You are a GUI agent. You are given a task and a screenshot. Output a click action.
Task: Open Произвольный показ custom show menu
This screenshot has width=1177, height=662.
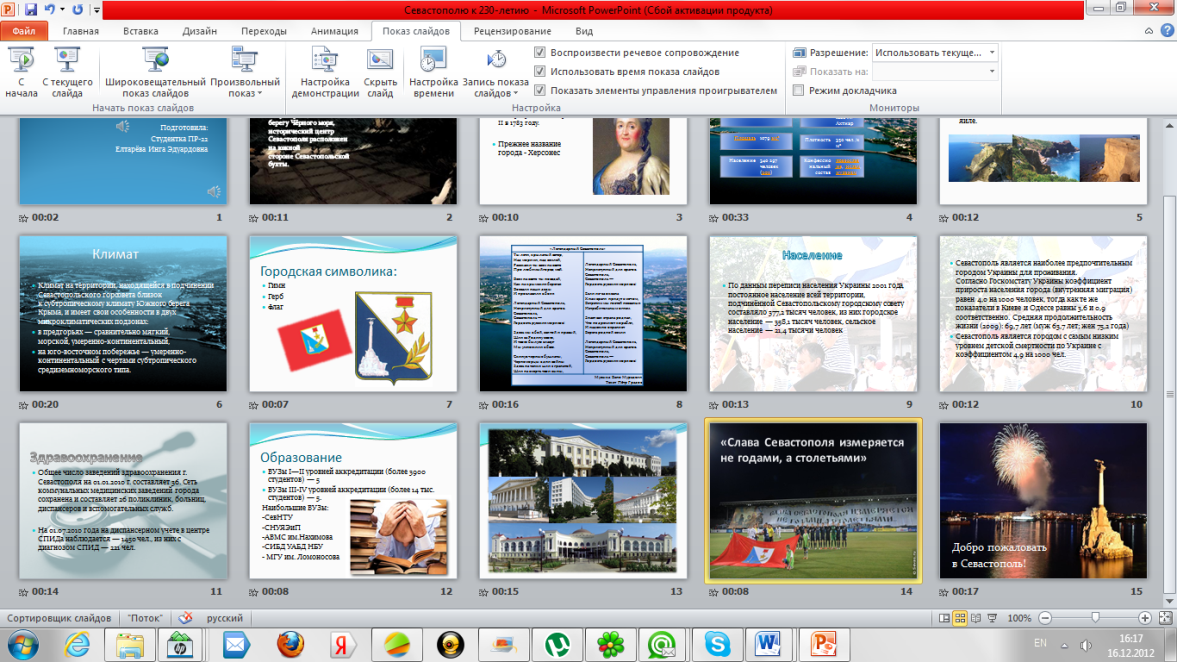point(245,72)
